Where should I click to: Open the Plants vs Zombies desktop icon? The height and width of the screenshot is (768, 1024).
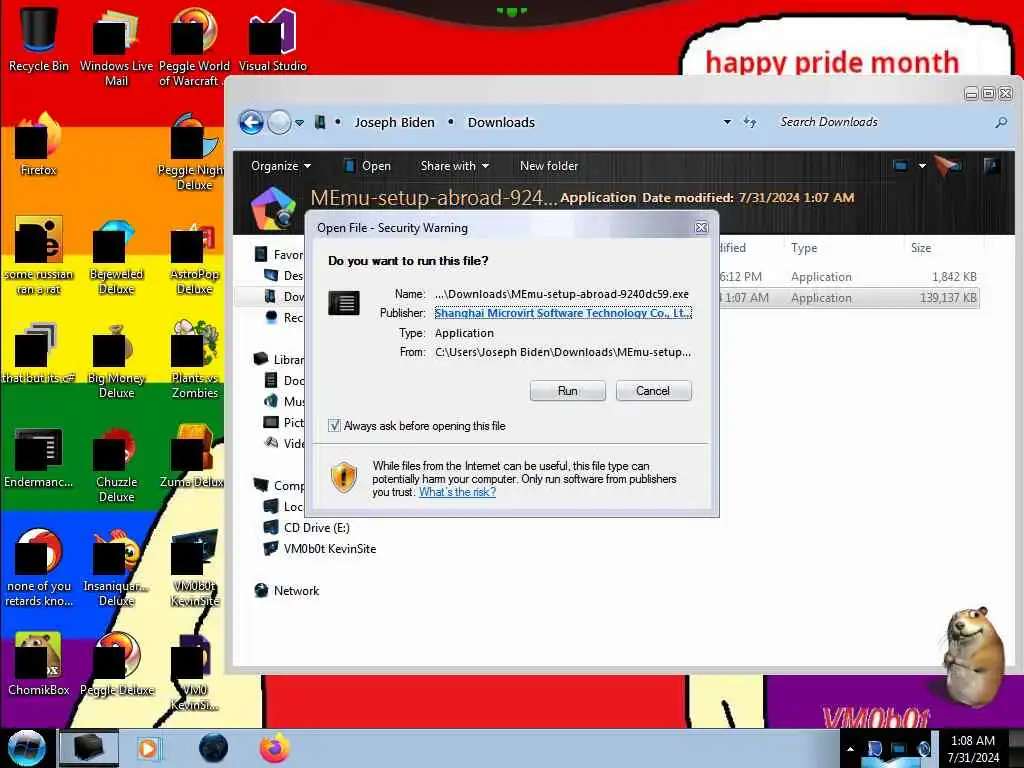194,360
